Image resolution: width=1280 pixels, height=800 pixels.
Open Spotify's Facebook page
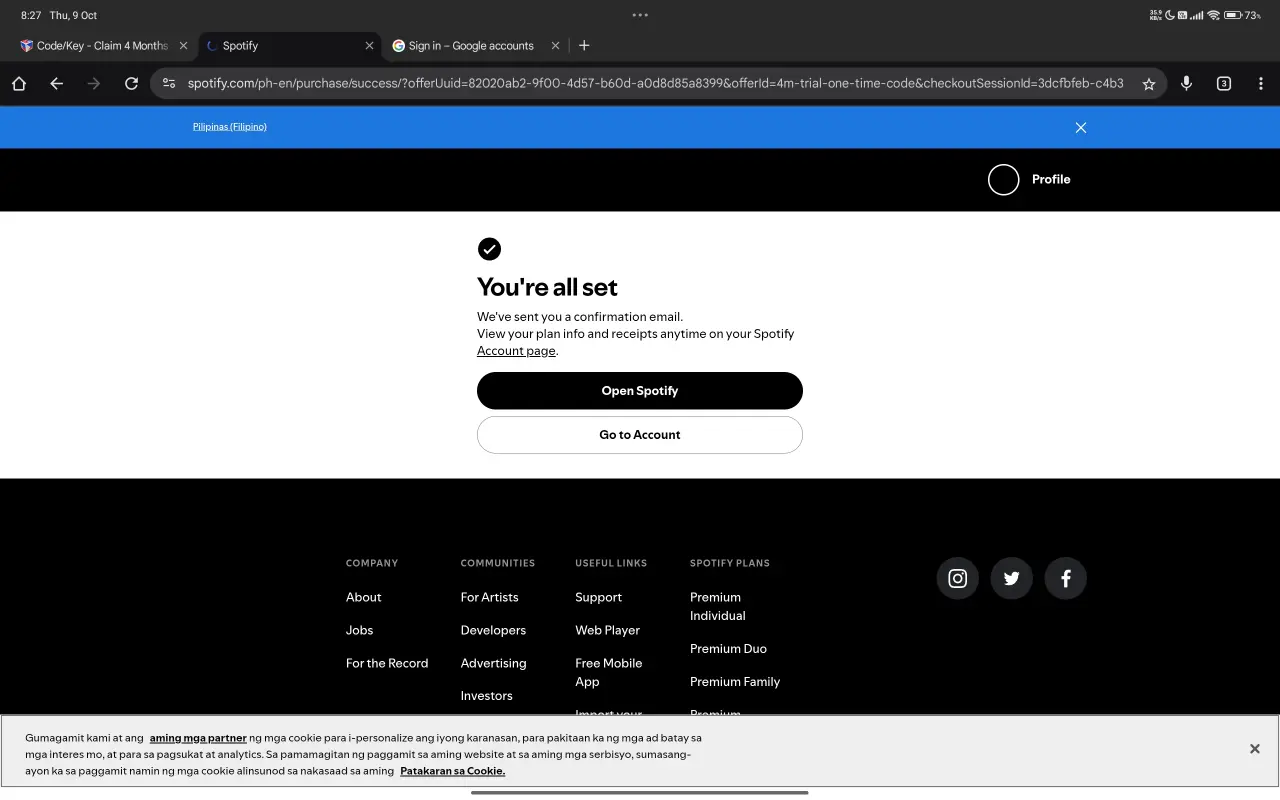pyautogui.click(x=1065, y=578)
